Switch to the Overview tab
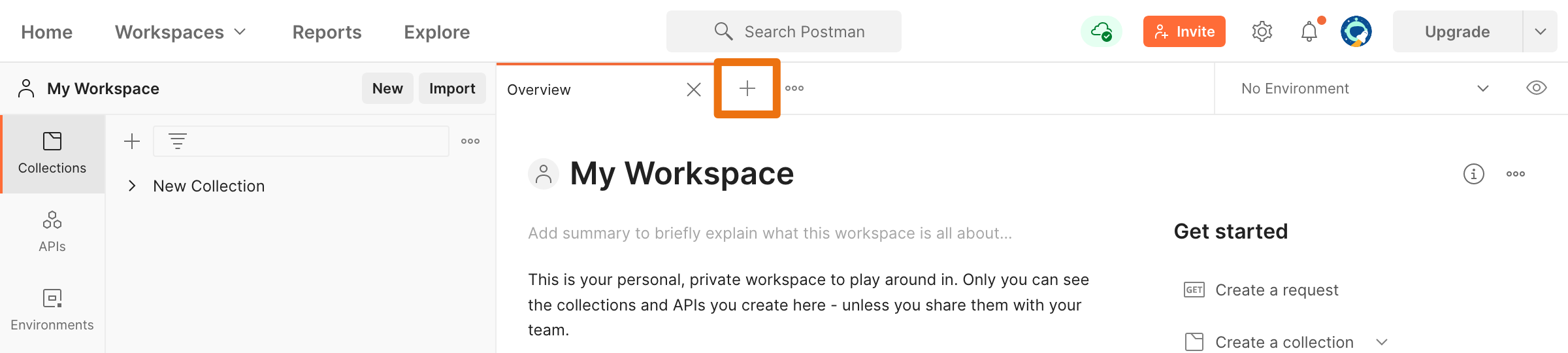 [538, 90]
